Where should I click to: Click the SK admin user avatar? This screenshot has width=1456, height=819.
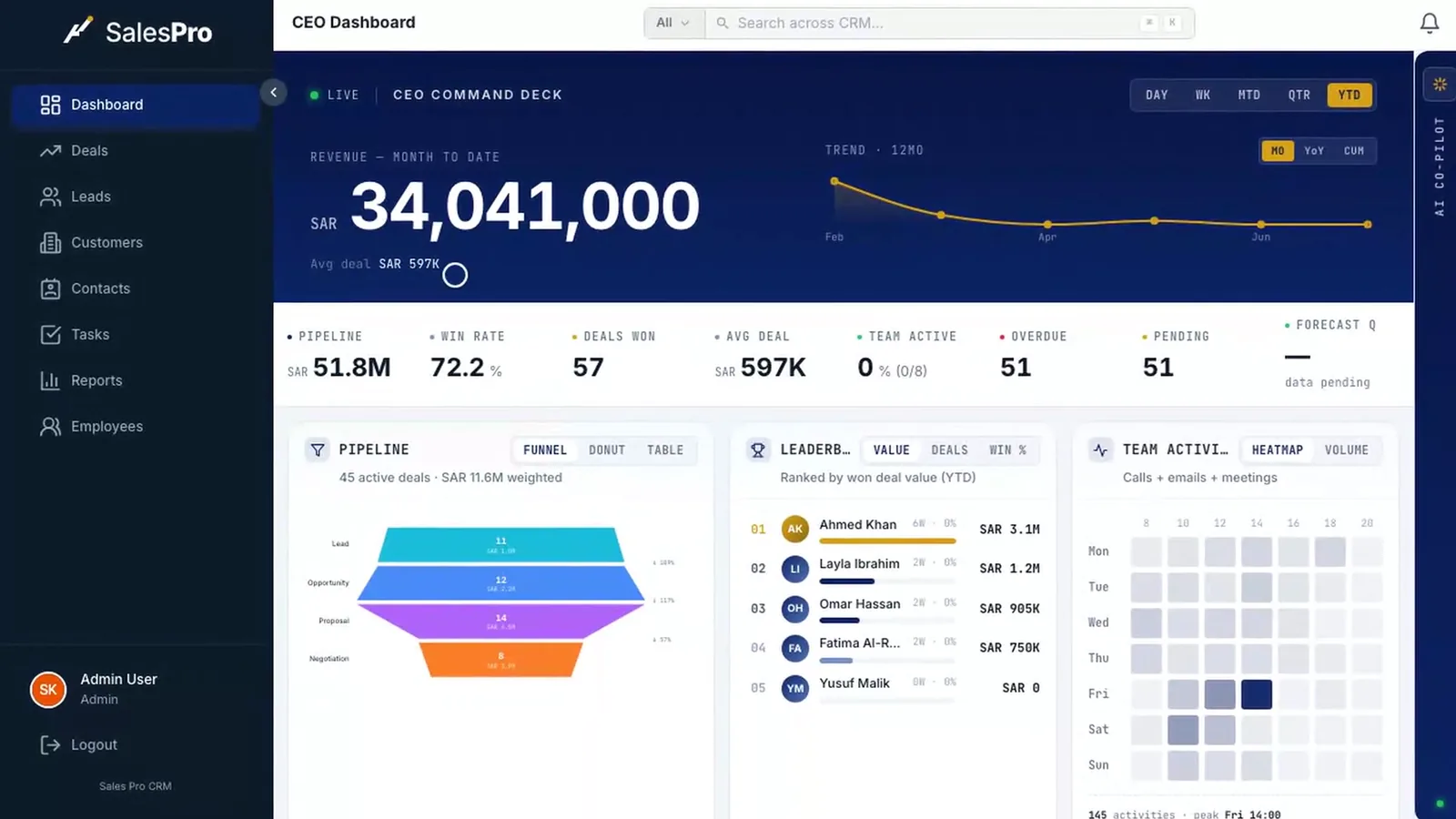pos(48,690)
